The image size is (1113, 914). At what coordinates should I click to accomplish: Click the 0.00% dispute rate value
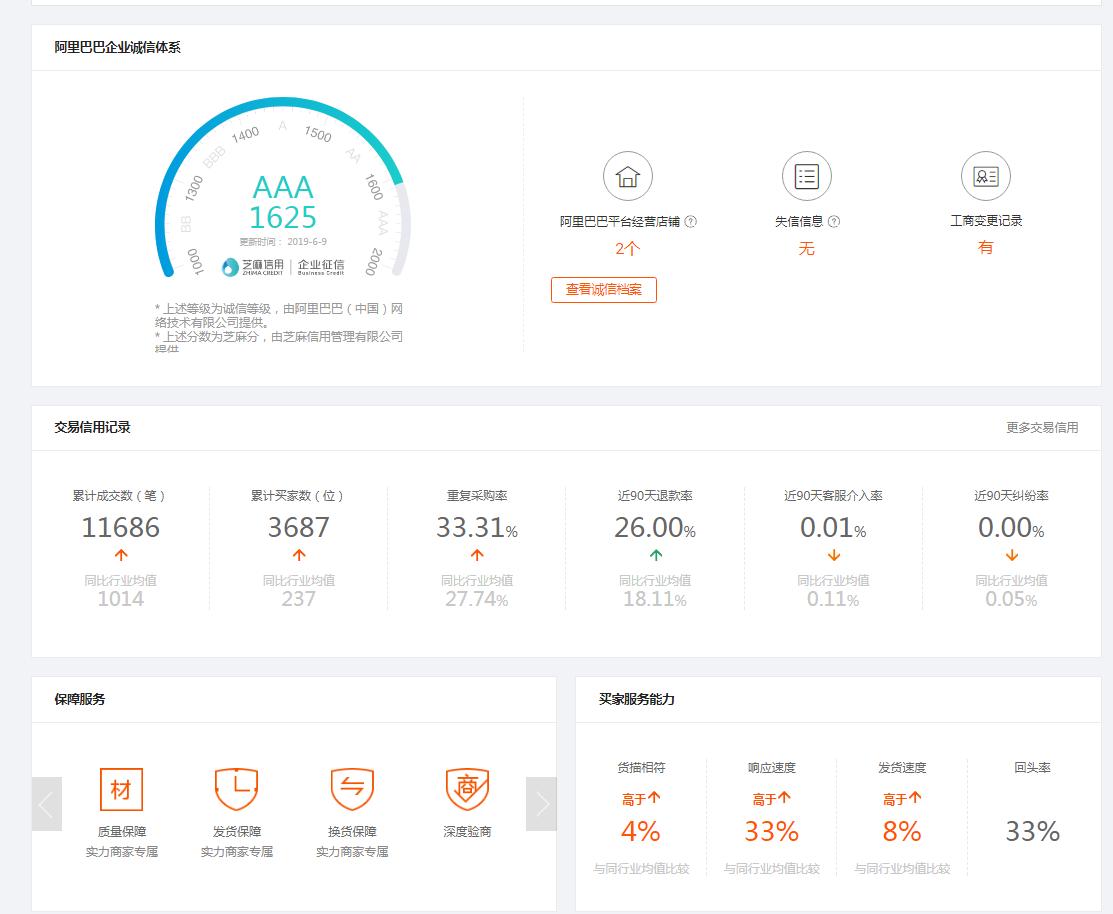[x=1011, y=527]
